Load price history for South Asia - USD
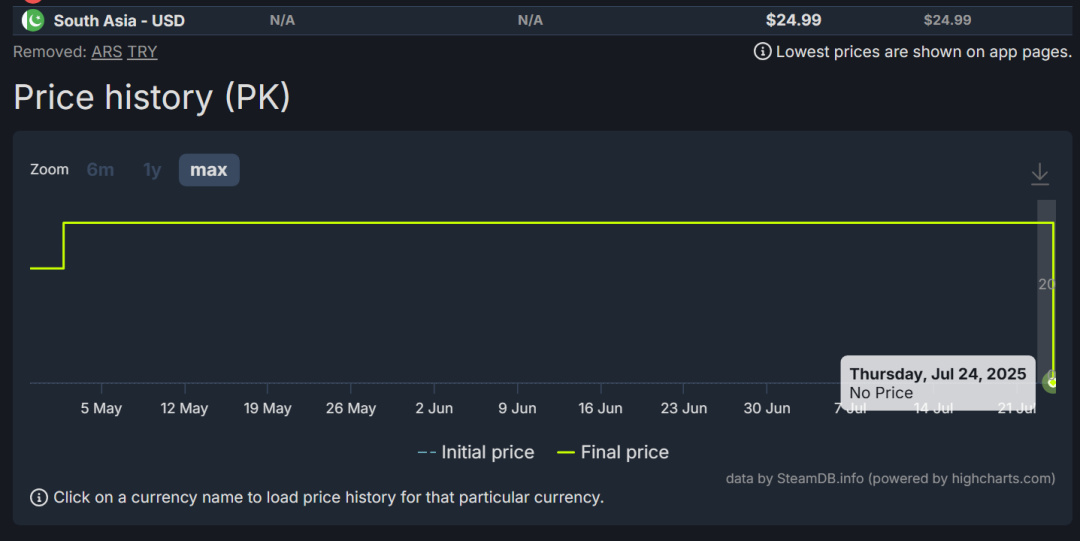1080x541 pixels. (x=119, y=20)
